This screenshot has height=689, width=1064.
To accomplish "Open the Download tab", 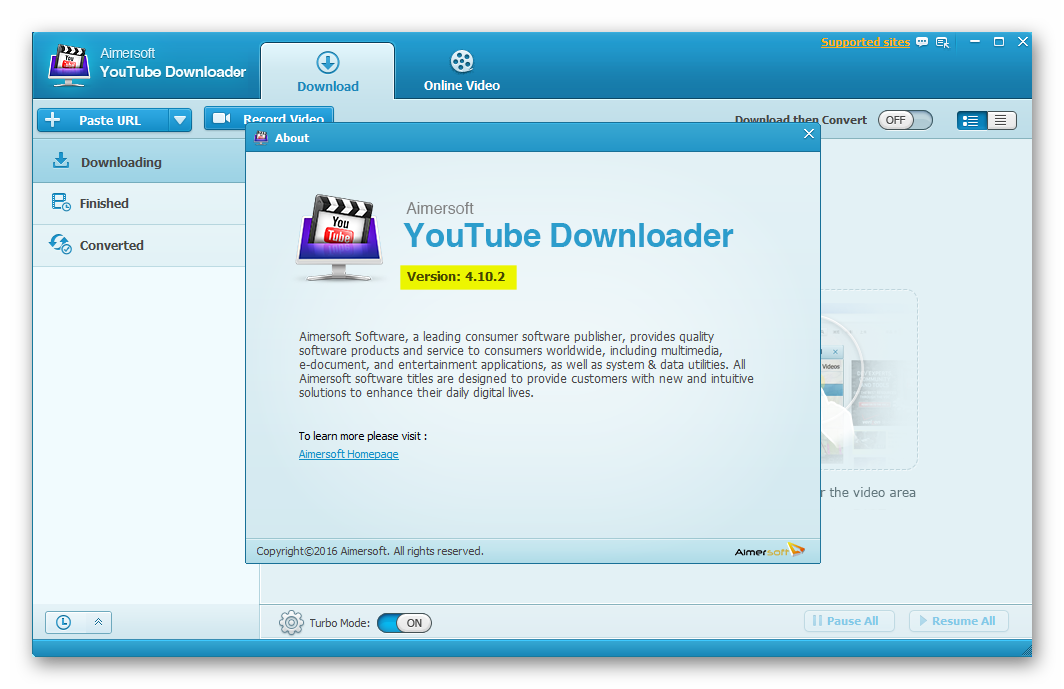I will pyautogui.click(x=328, y=71).
